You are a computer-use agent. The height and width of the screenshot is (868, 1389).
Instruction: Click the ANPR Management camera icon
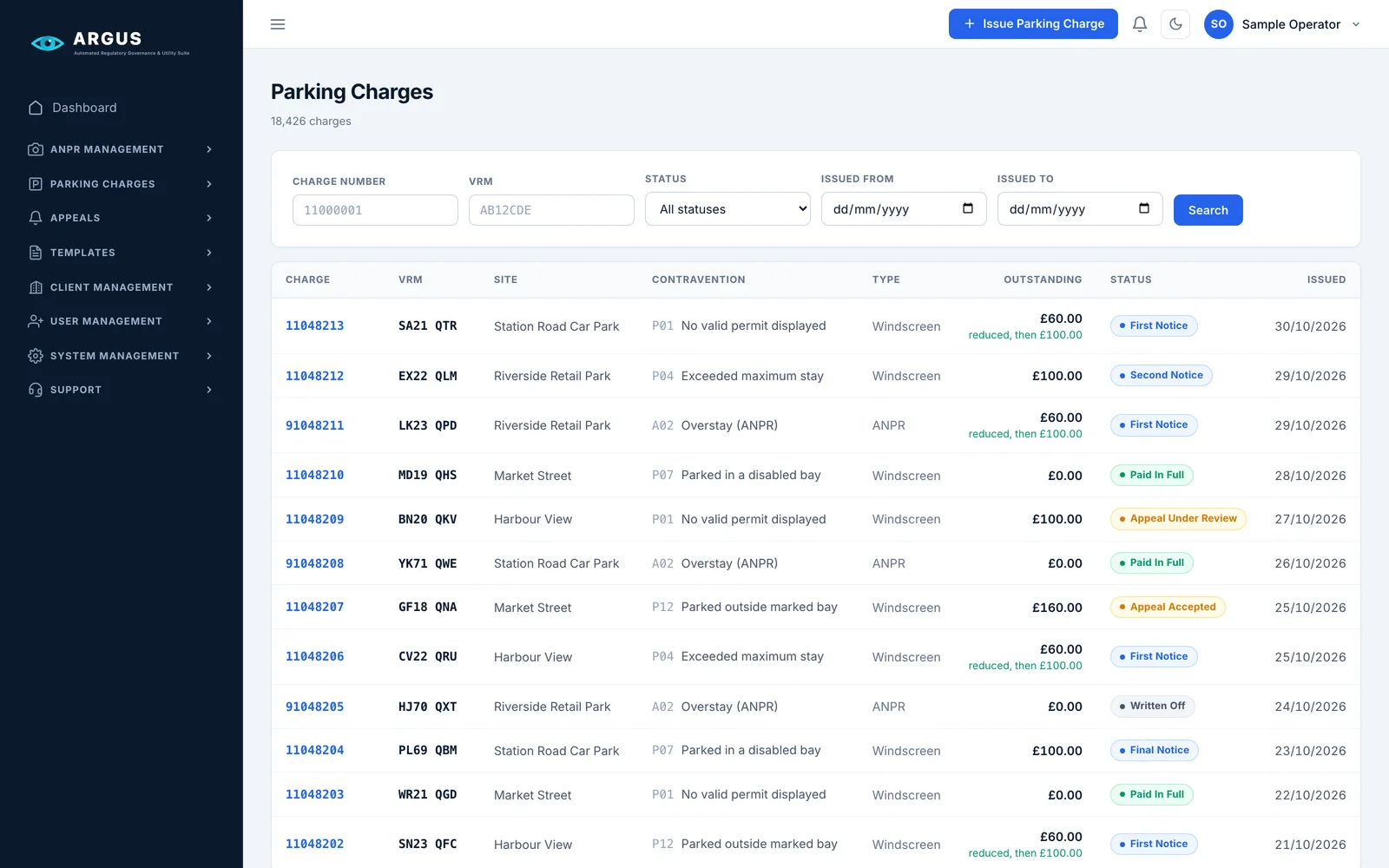[x=36, y=149]
